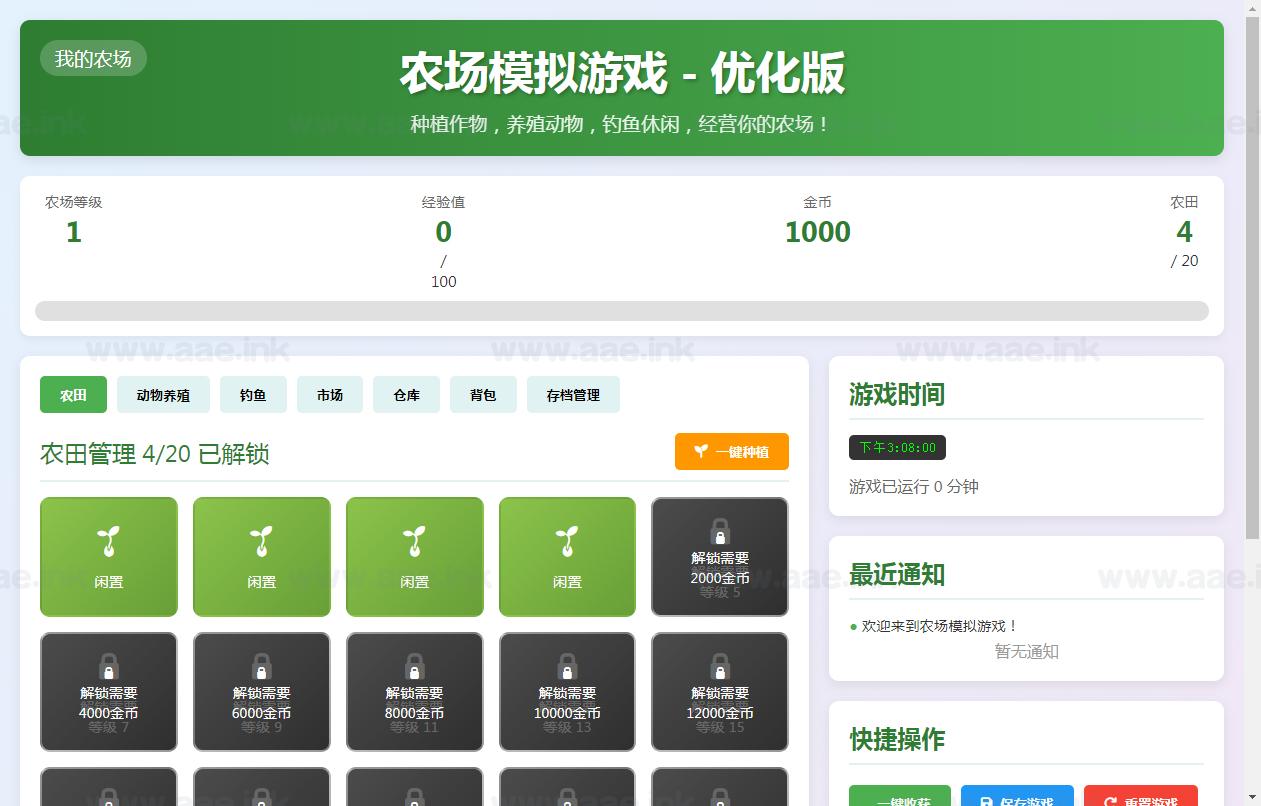1261x806 pixels.
Task: Click the 金币 value 1000
Action: [818, 232]
